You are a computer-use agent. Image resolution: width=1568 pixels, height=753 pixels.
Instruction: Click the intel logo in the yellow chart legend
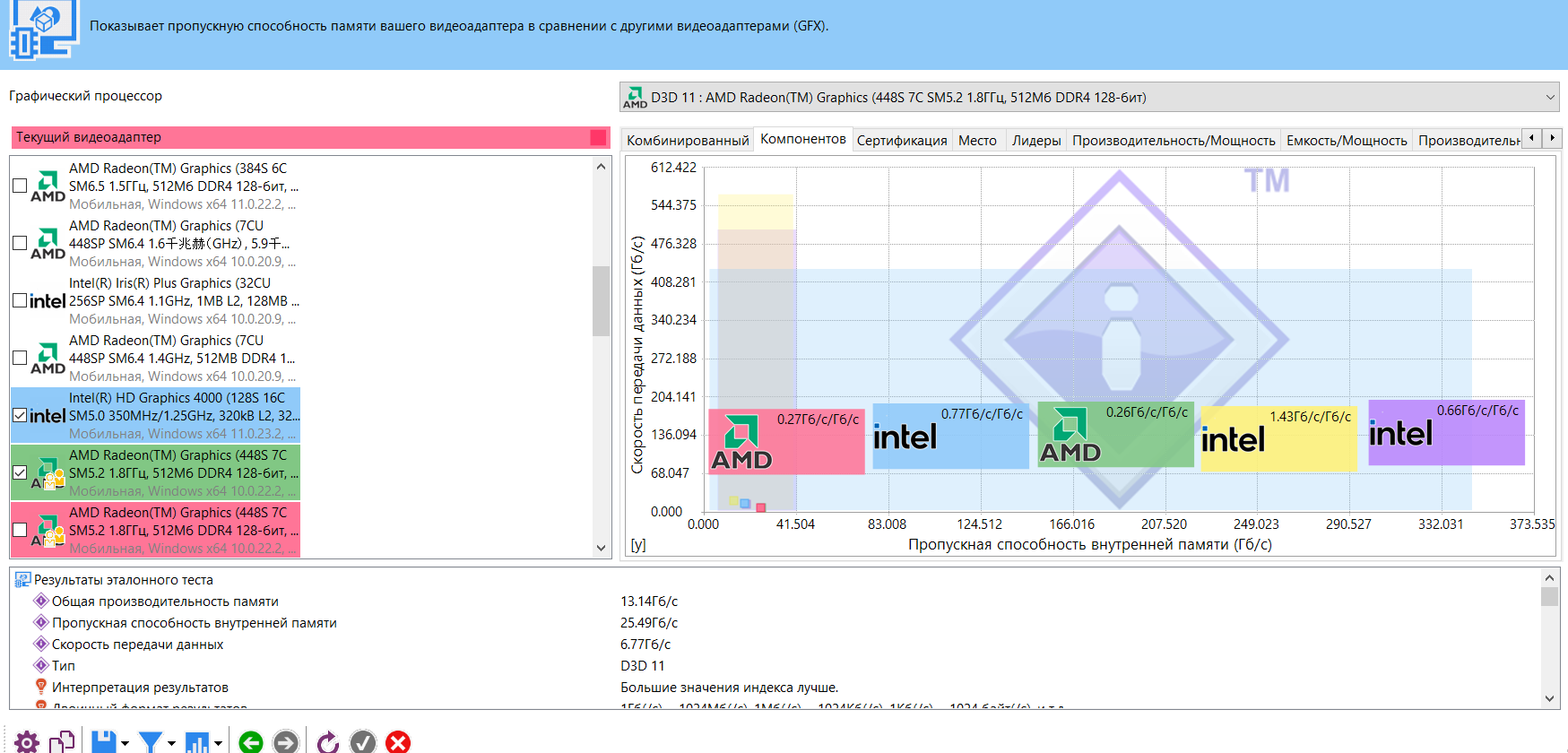[1233, 439]
